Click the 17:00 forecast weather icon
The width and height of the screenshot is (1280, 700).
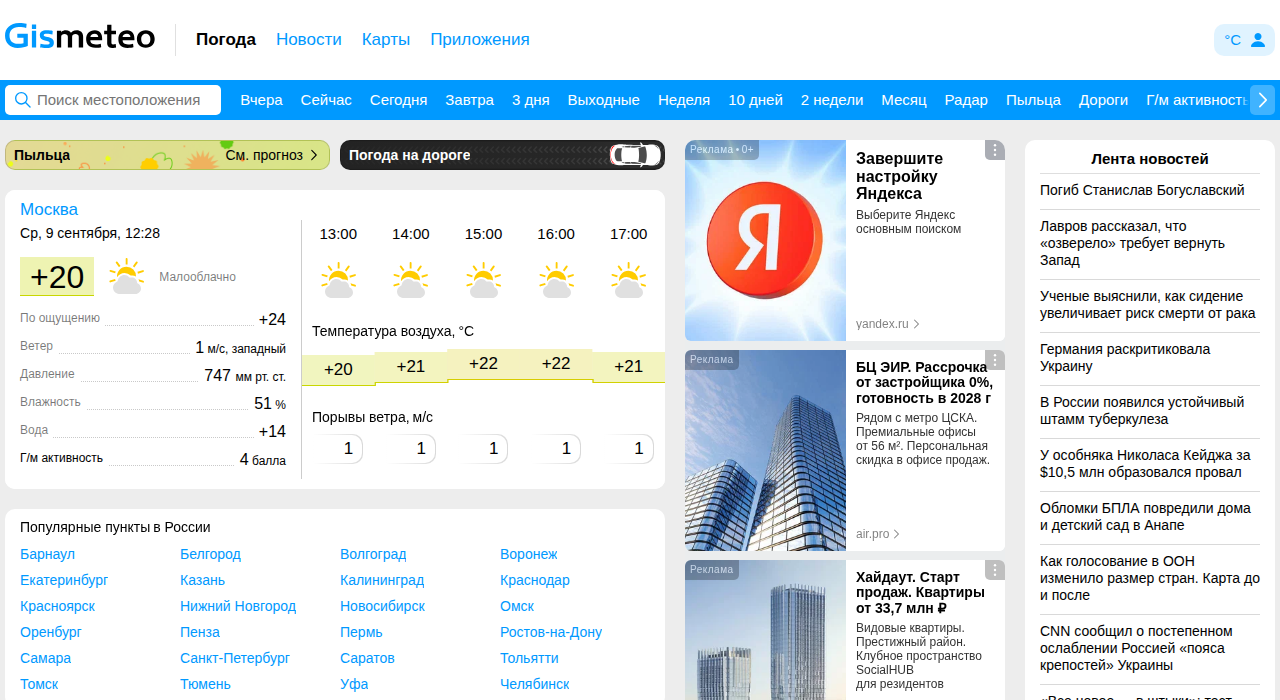[628, 281]
